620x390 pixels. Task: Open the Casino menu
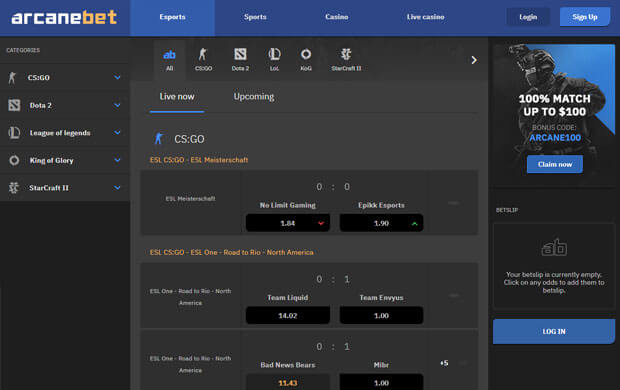(336, 17)
